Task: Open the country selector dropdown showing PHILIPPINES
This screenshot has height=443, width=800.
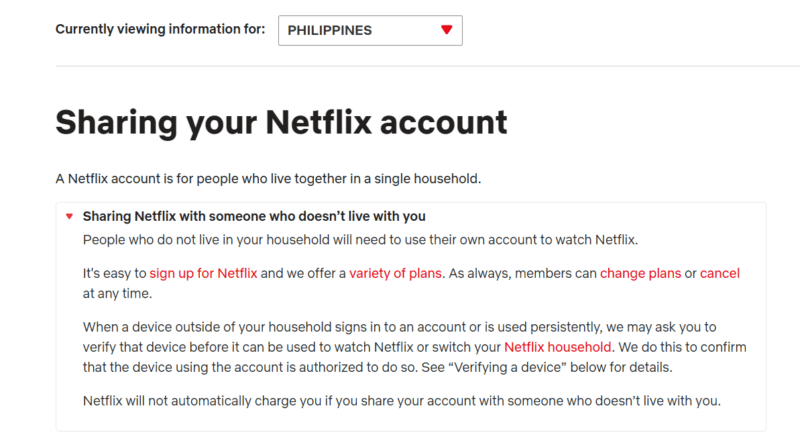Action: point(369,30)
